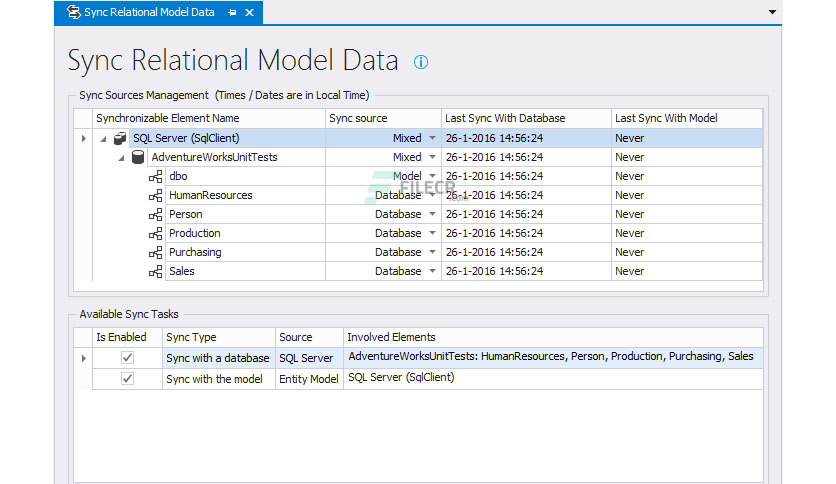
Task: Click the row indicator arrow beside SQL Server
Action: point(83,139)
